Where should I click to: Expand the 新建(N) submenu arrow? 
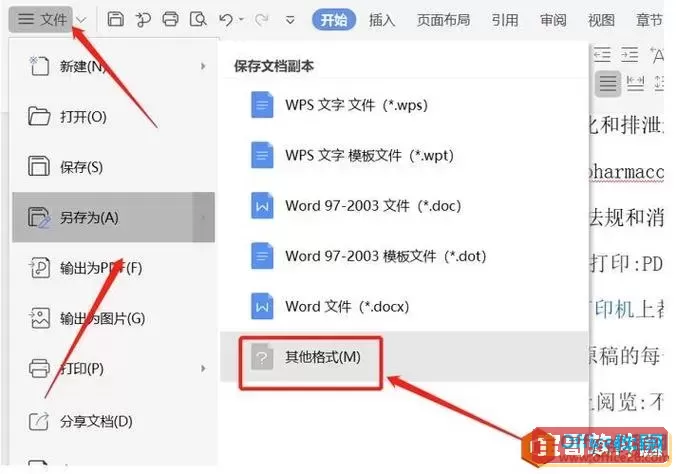[x=203, y=66]
